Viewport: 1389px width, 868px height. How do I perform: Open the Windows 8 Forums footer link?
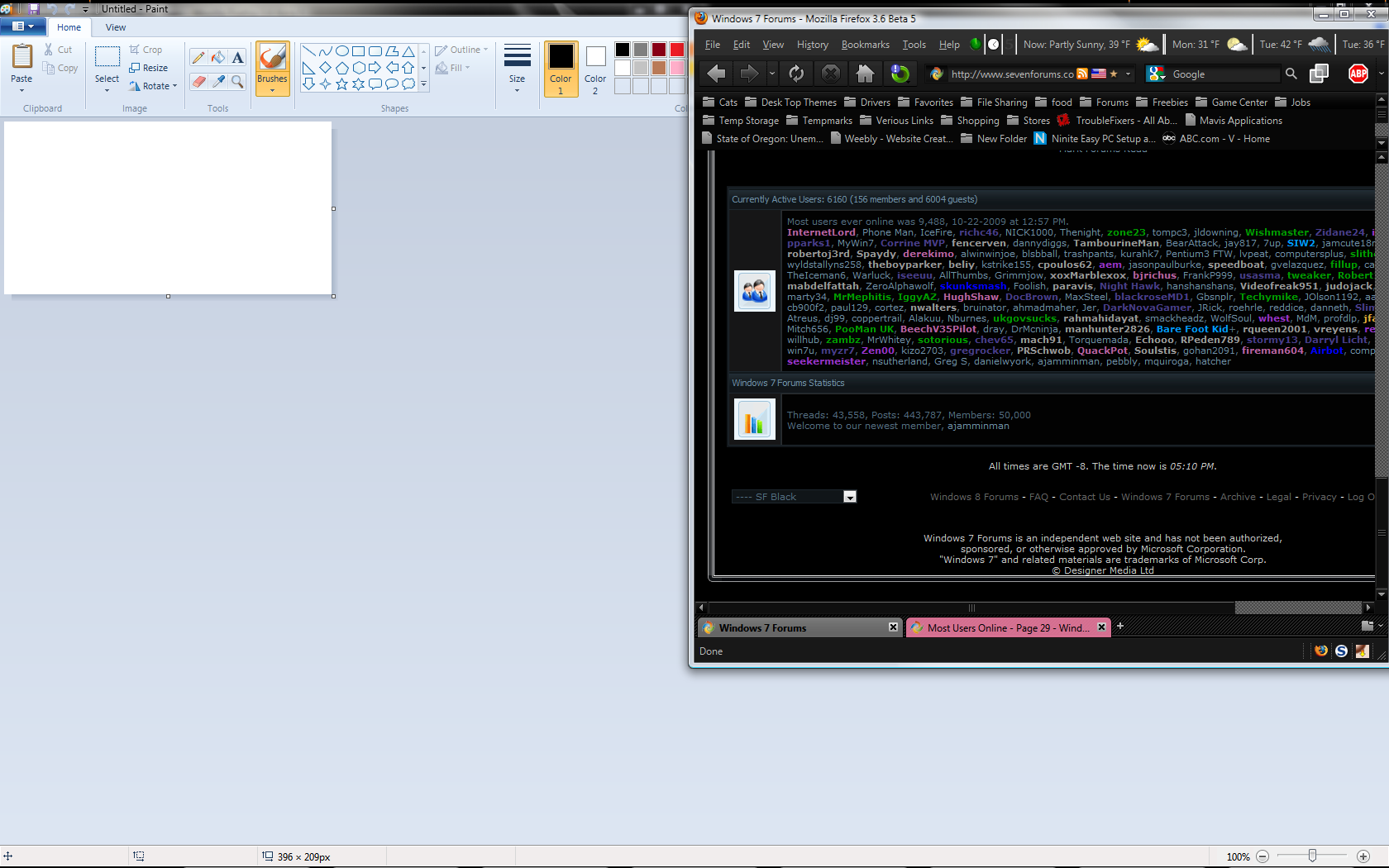click(974, 497)
